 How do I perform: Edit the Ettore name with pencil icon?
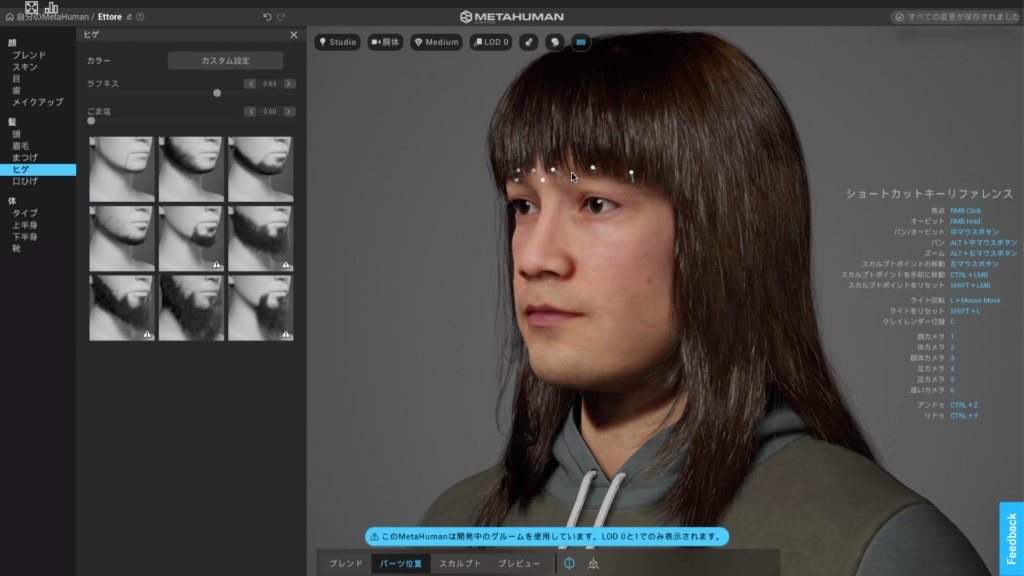tap(129, 17)
